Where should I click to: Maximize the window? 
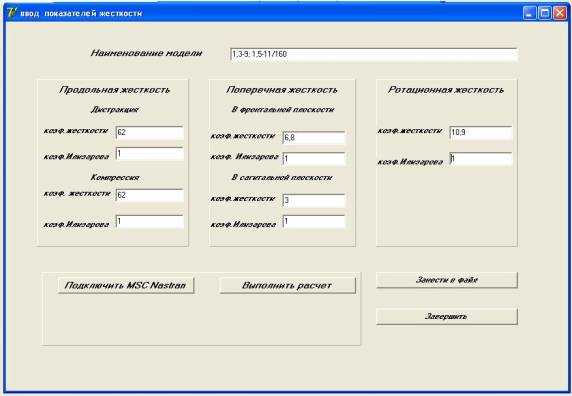[545, 13]
